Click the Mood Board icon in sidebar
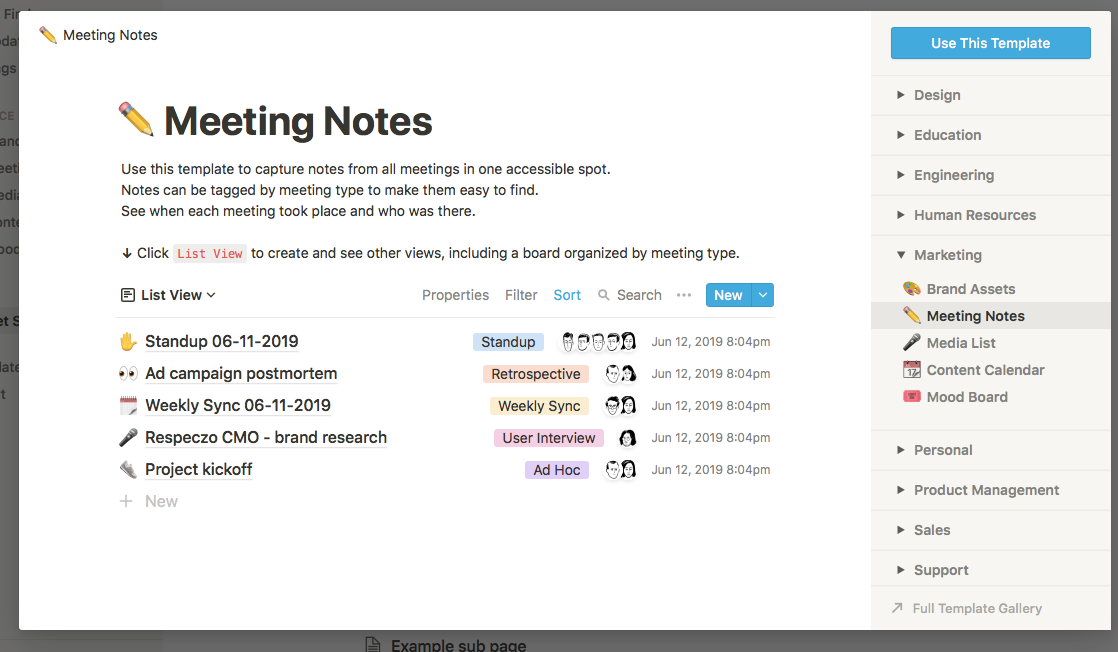 [911, 397]
